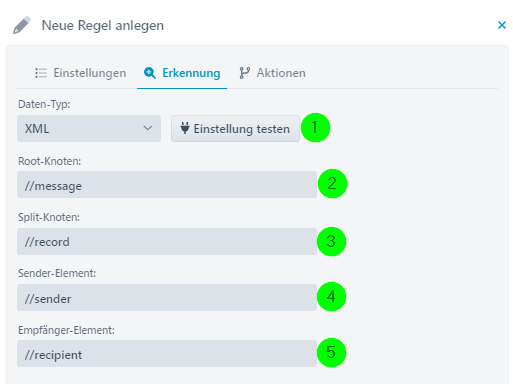The width and height of the screenshot is (513, 384).
Task: Click the green marker number 2
Action: tap(332, 184)
